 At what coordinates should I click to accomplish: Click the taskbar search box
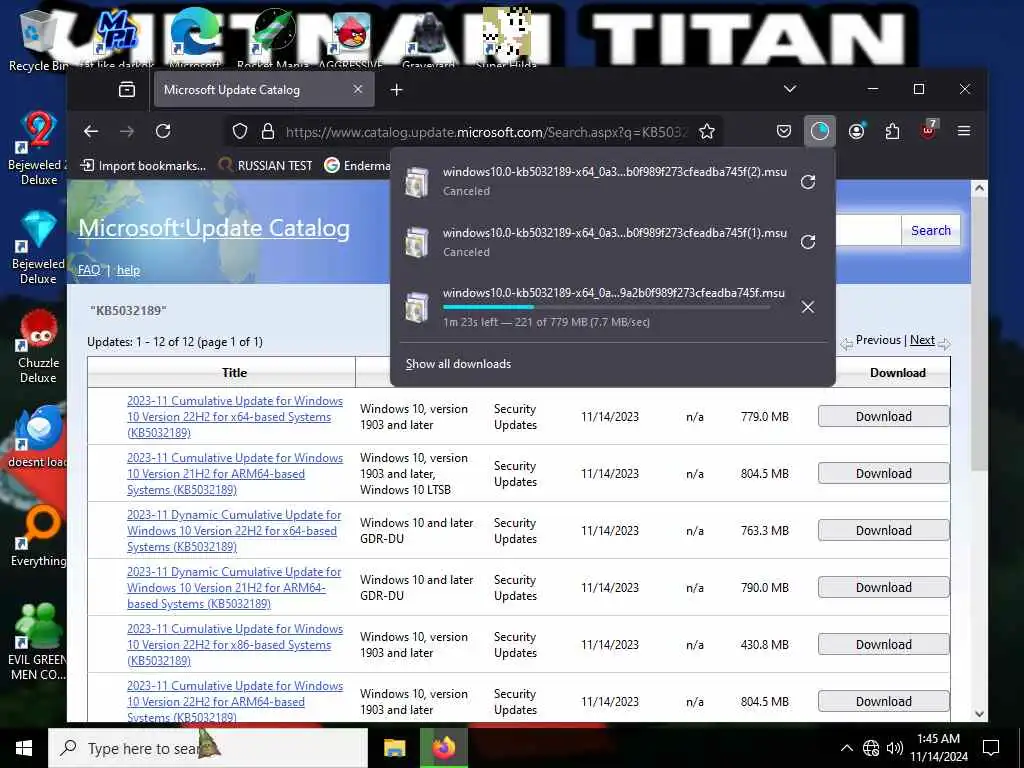point(208,748)
